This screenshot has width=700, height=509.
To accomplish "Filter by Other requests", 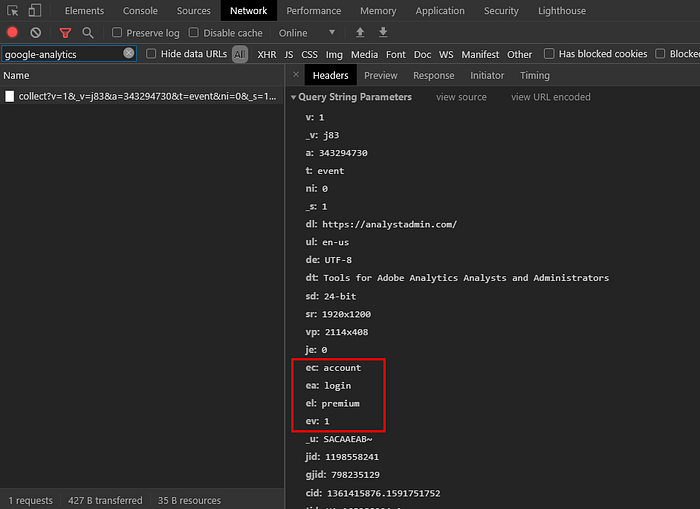I will 519,54.
